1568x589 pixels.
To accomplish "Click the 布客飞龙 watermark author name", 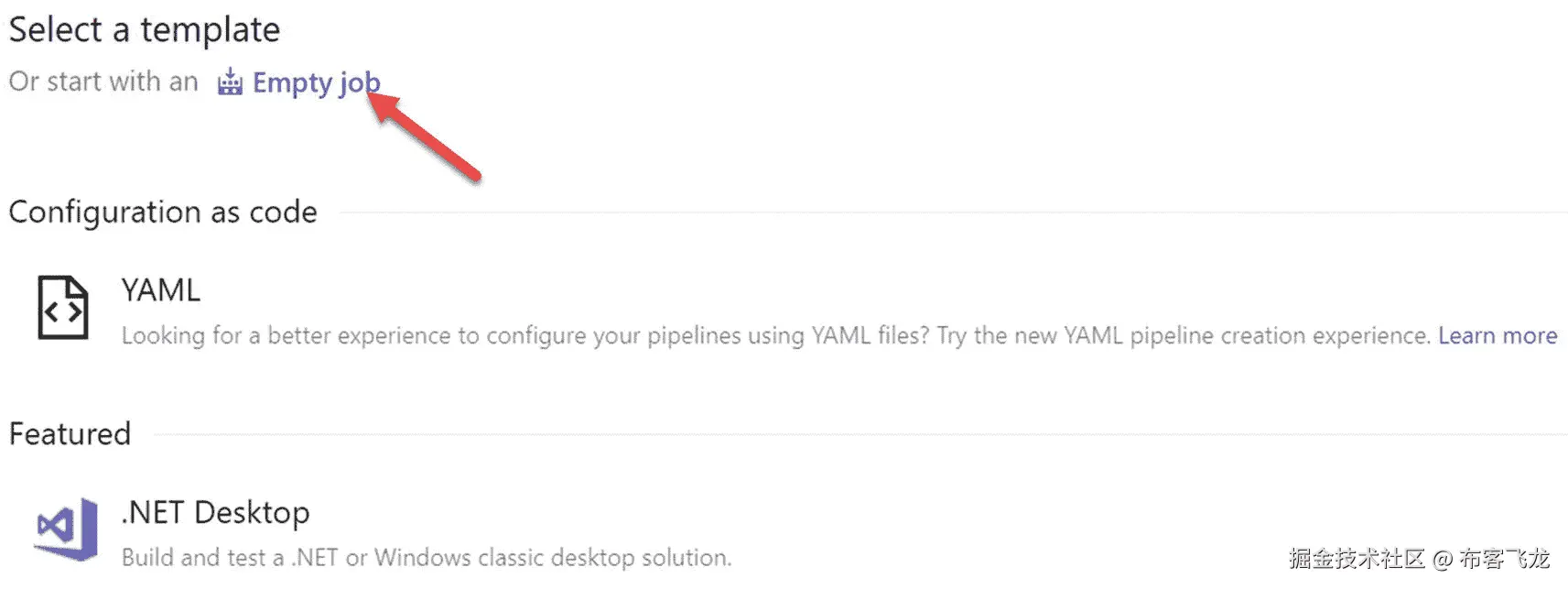I will [x=1504, y=558].
